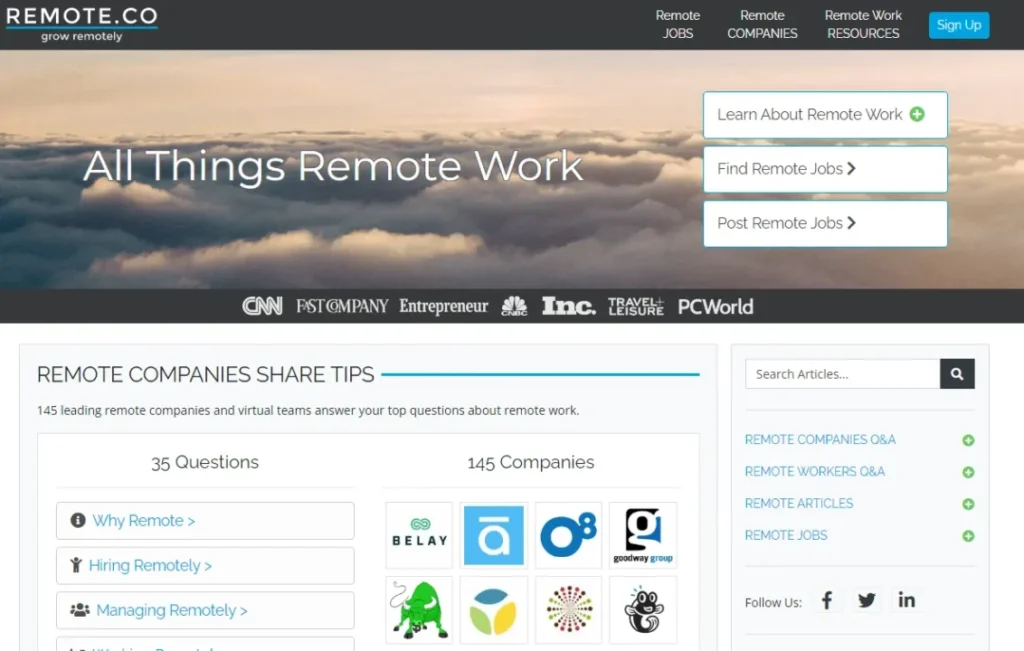Expand Remote Jobs sidebar plus icon
The image size is (1024, 651).
tap(968, 536)
